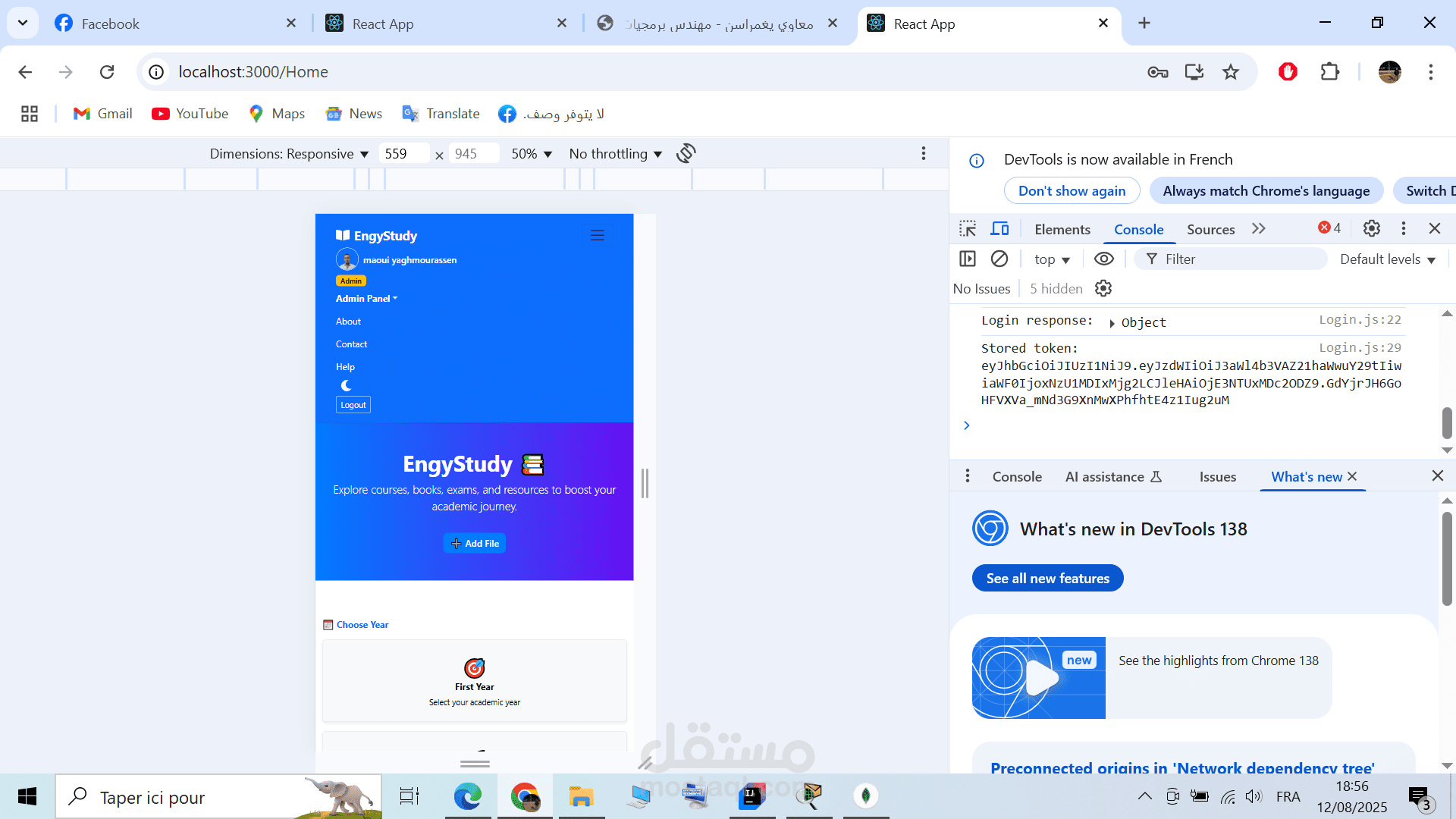Viewport: 1456px width, 819px height.
Task: Clear console with the ban icon
Action: tap(999, 259)
